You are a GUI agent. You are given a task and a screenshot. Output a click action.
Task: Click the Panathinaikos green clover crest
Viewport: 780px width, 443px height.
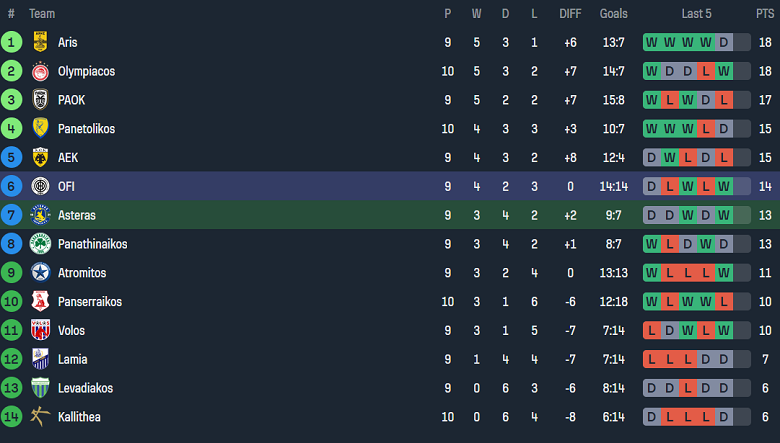pyautogui.click(x=41, y=244)
